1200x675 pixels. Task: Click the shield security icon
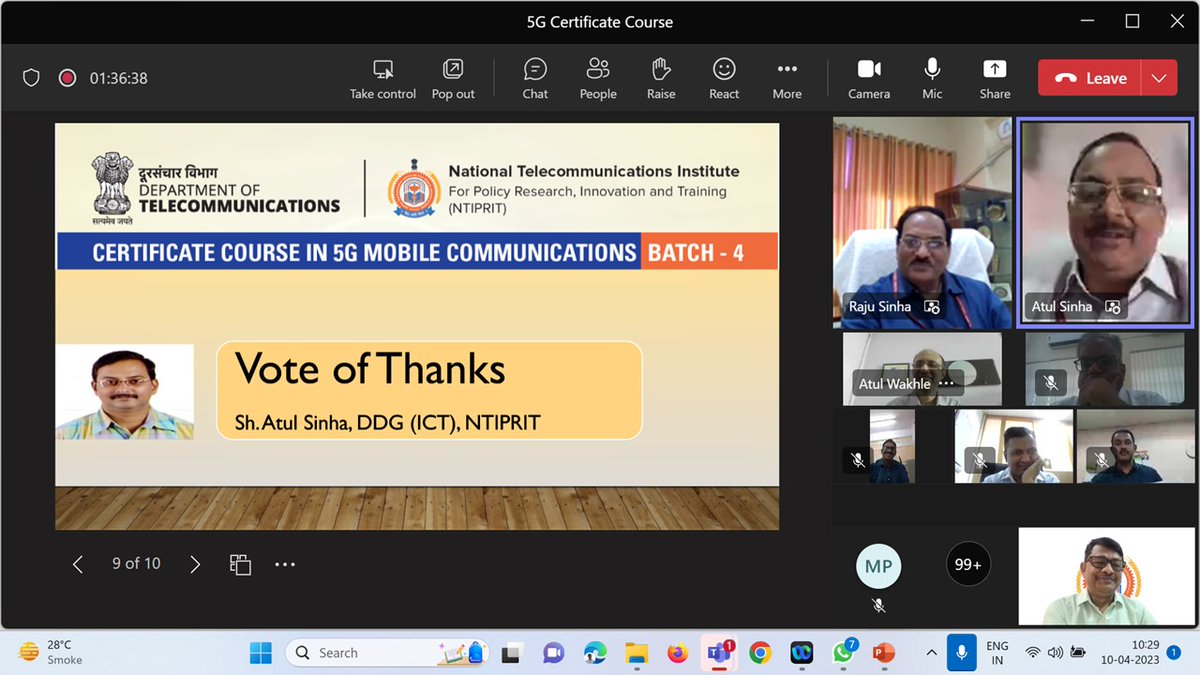(31, 78)
